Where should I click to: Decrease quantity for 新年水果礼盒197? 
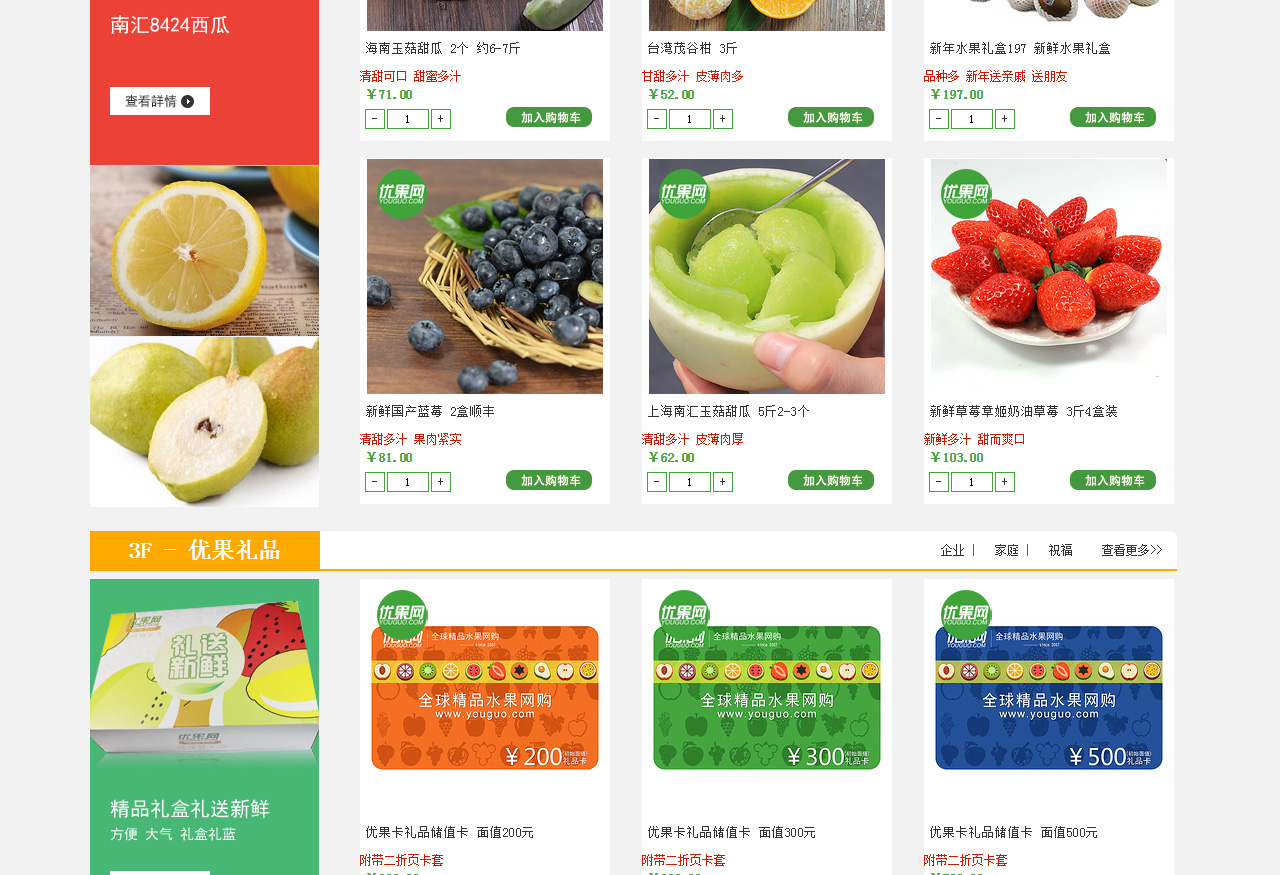click(x=939, y=119)
